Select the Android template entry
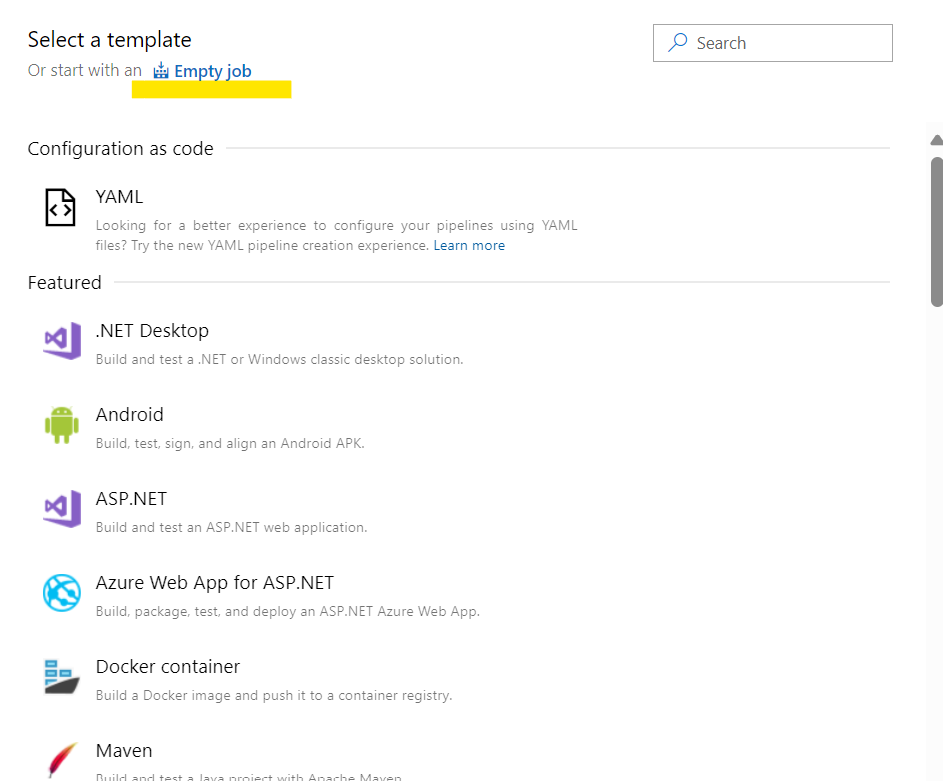This screenshot has height=781, width=943. pyautogui.click(x=129, y=414)
